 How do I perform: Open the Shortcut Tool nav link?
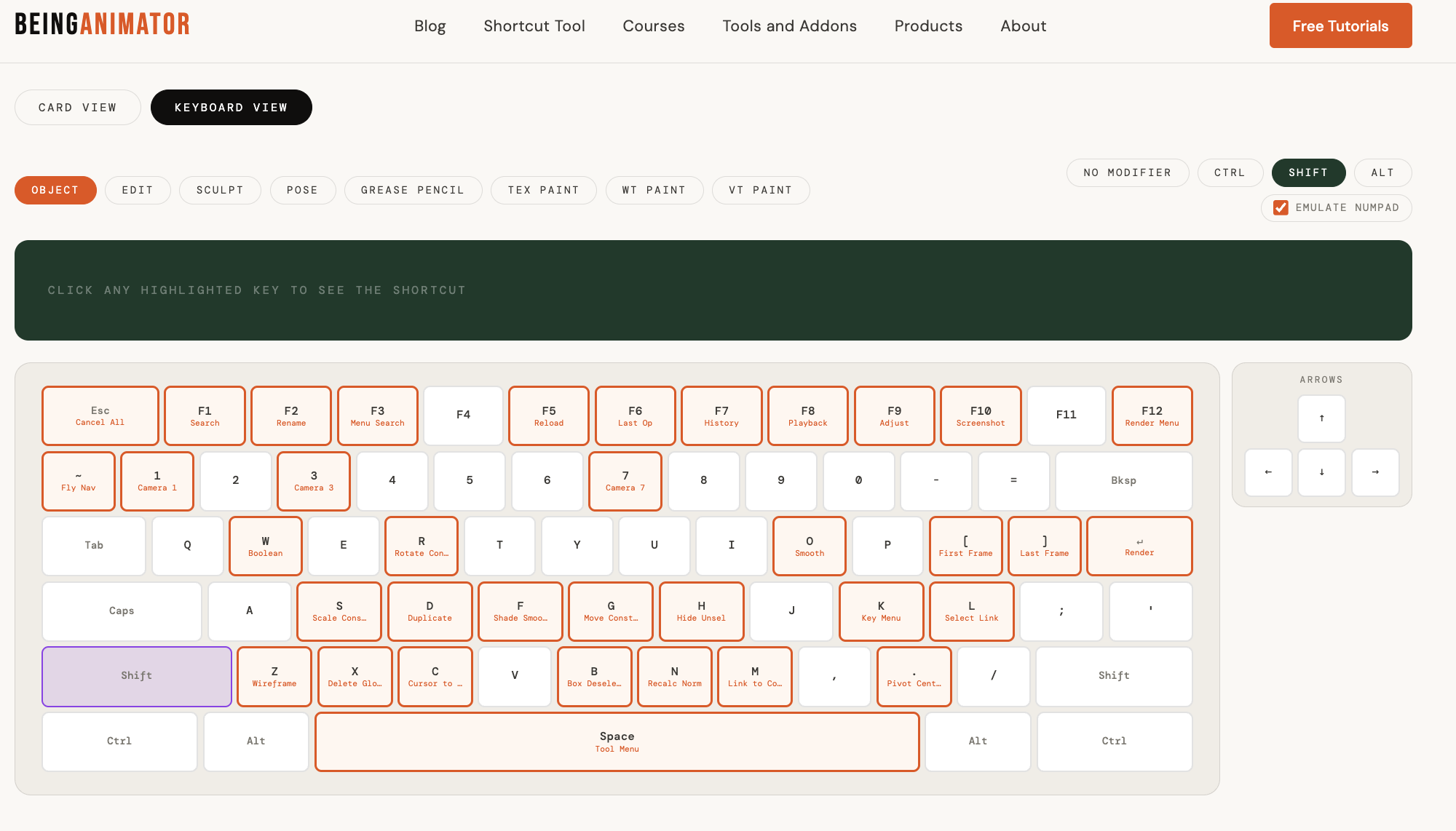pos(534,26)
